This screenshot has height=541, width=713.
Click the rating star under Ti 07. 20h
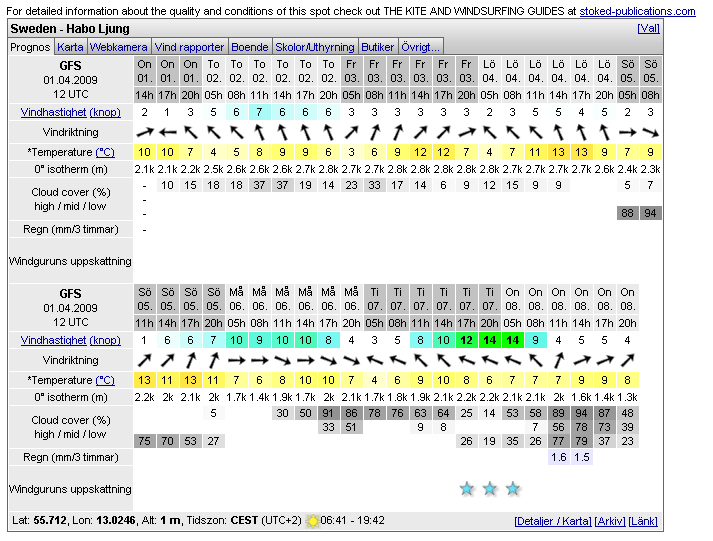click(490, 489)
